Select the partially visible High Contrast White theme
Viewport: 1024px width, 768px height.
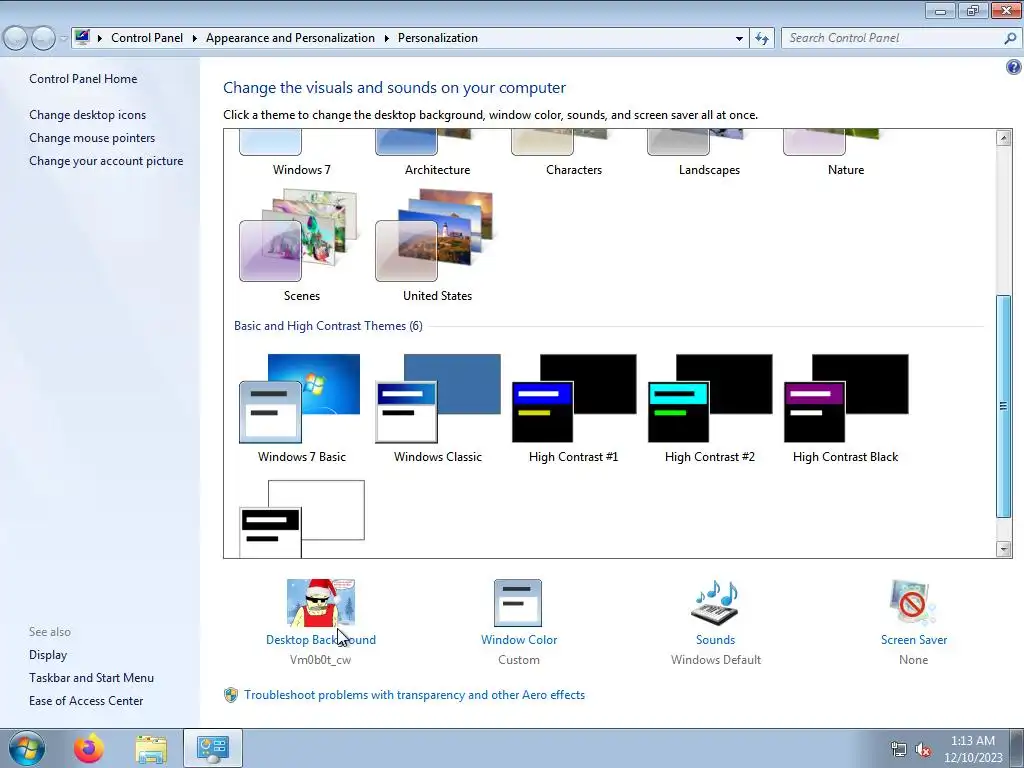click(x=302, y=519)
